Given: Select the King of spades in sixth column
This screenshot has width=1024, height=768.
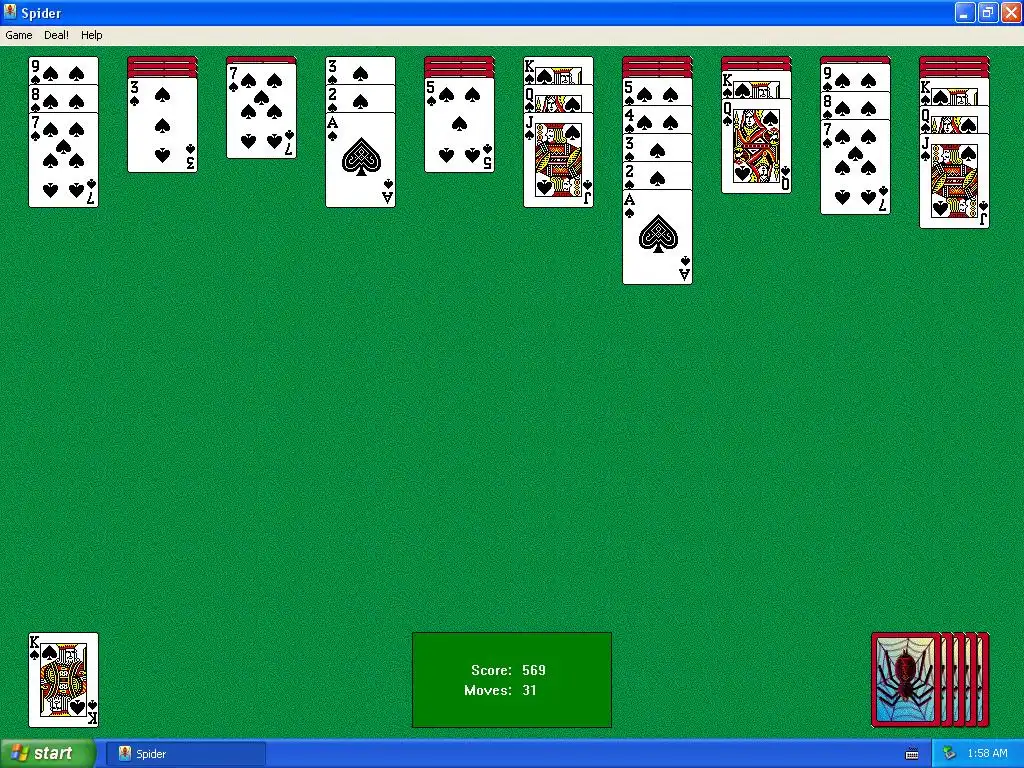Looking at the screenshot, I should pyautogui.click(x=558, y=70).
